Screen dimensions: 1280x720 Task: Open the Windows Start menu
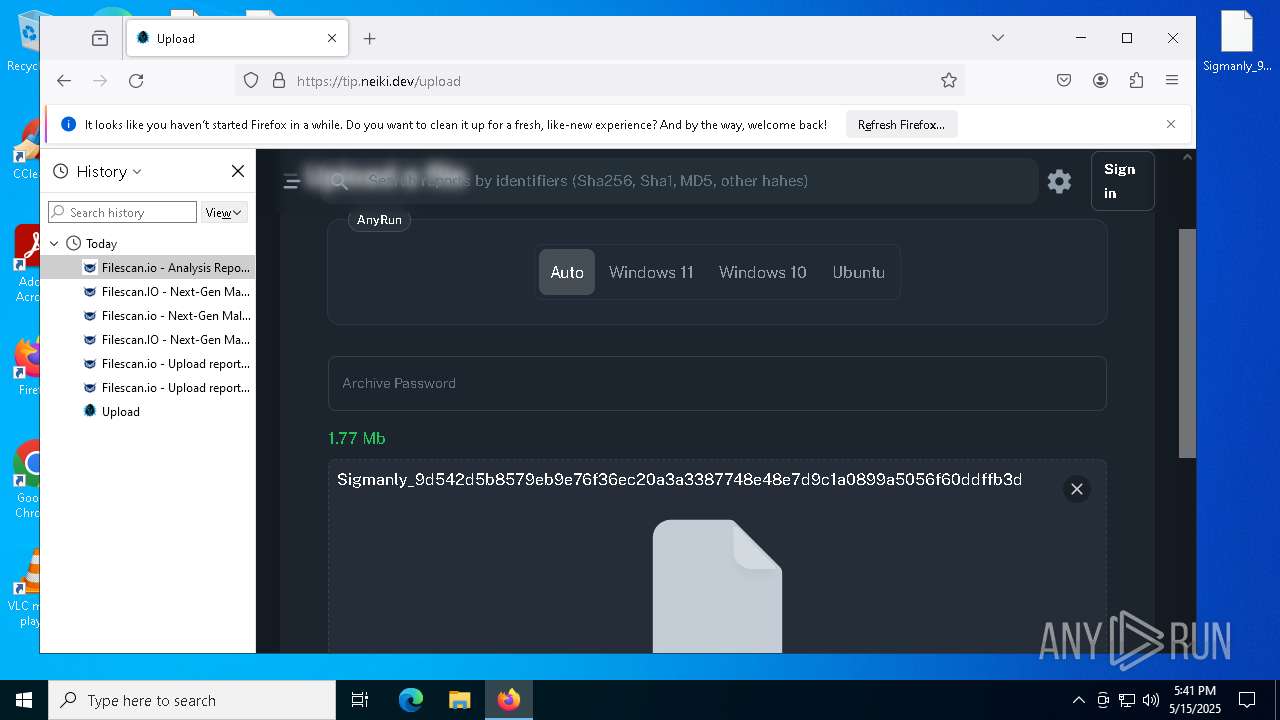click(24, 700)
